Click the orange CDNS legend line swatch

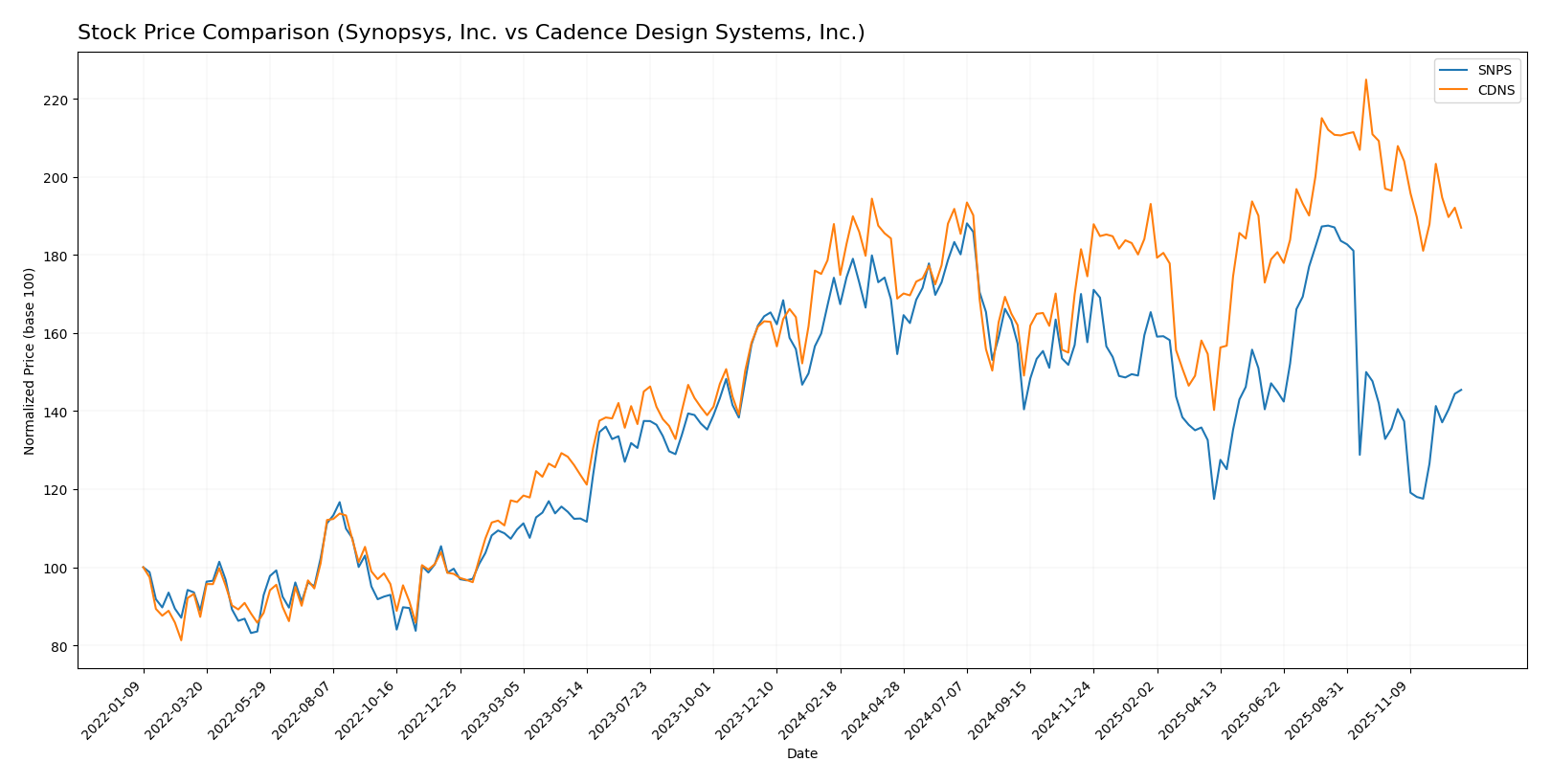(x=1455, y=91)
